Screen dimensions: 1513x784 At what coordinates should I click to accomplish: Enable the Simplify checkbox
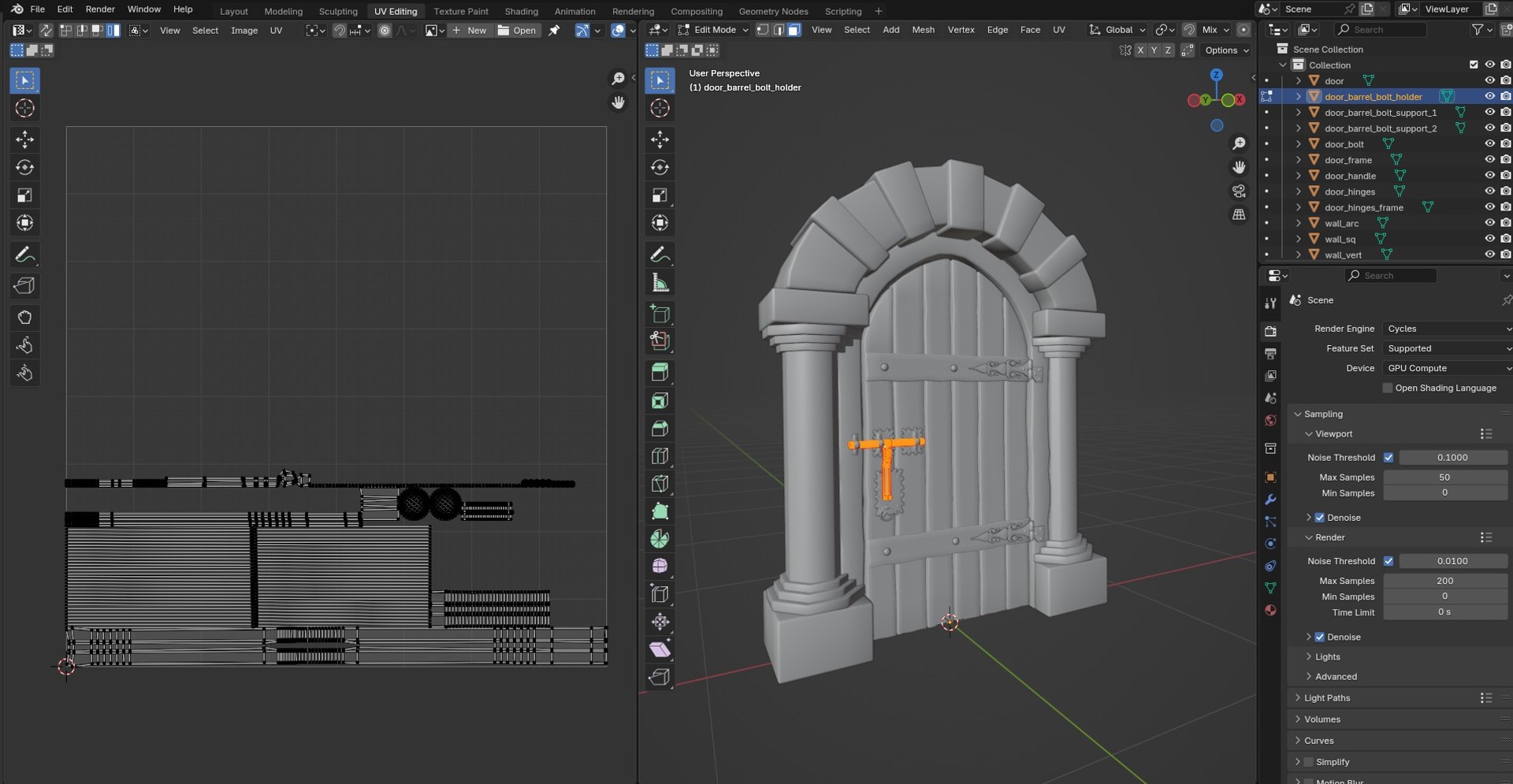coord(1309,762)
